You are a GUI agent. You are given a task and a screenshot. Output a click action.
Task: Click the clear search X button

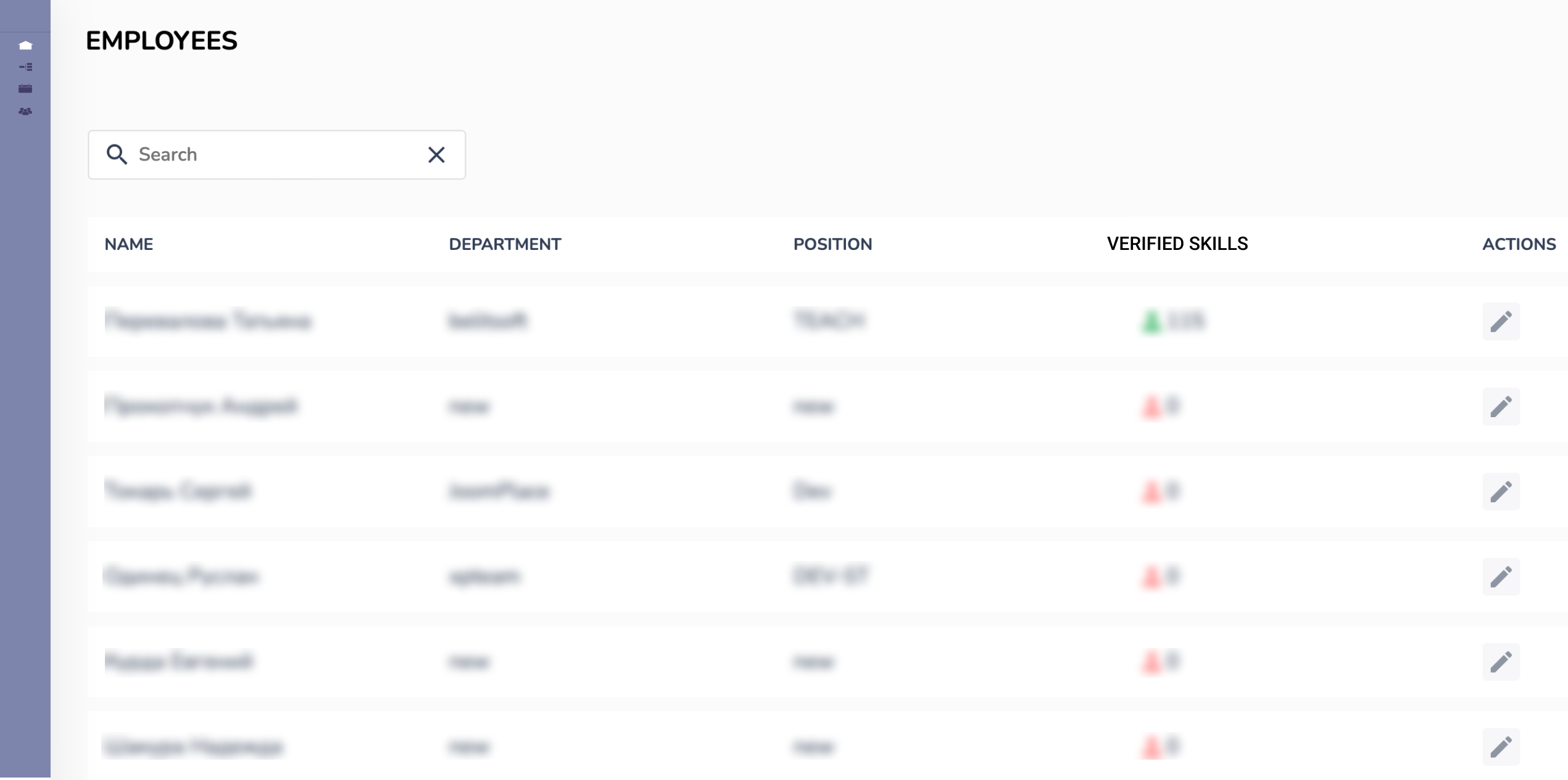(437, 154)
